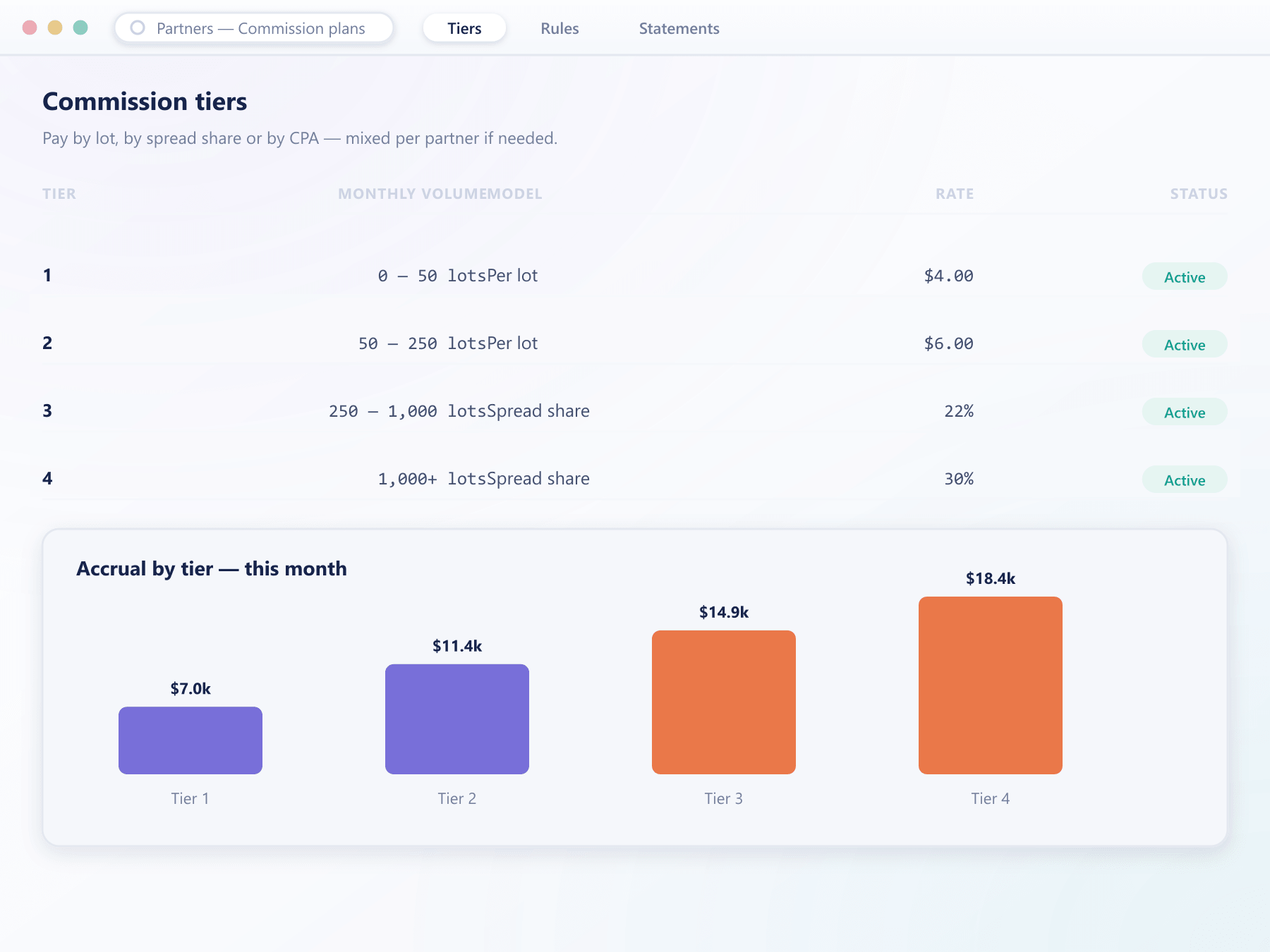The image size is (1270, 952).
Task: Click the Accrual by tier chart title
Action: coord(212,568)
